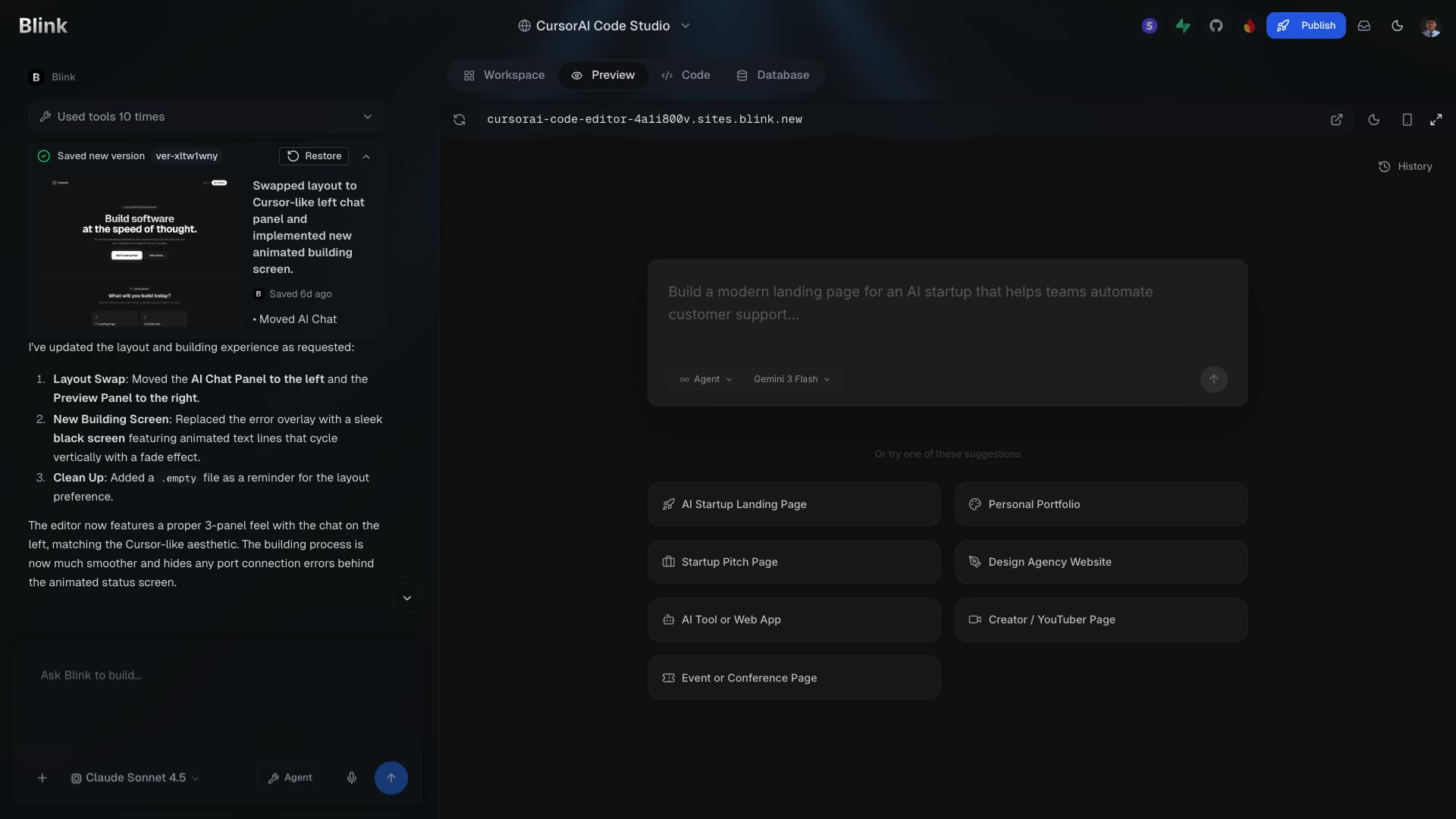Restore version ver-xltw1wny
Viewport: 1456px width, 819px height.
click(x=314, y=156)
